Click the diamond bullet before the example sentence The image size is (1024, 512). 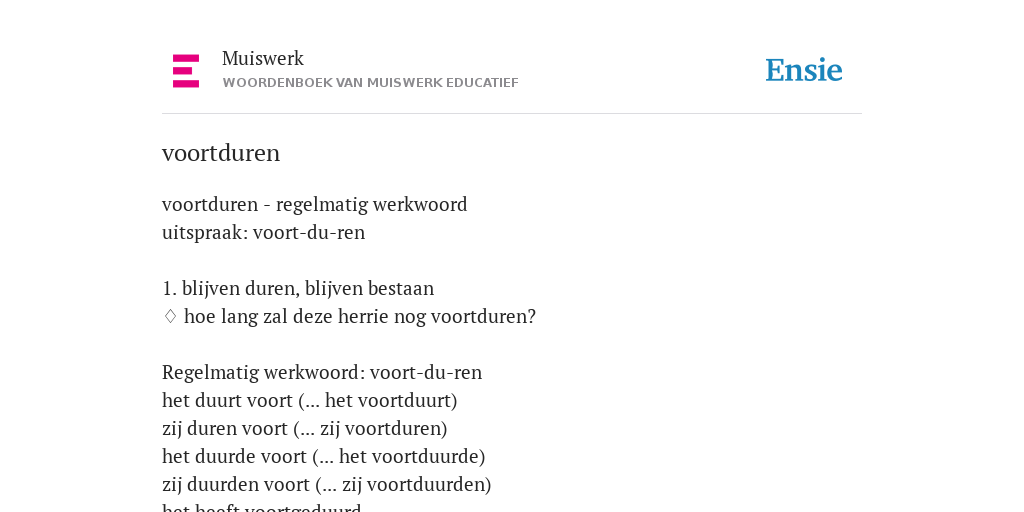click(x=170, y=317)
